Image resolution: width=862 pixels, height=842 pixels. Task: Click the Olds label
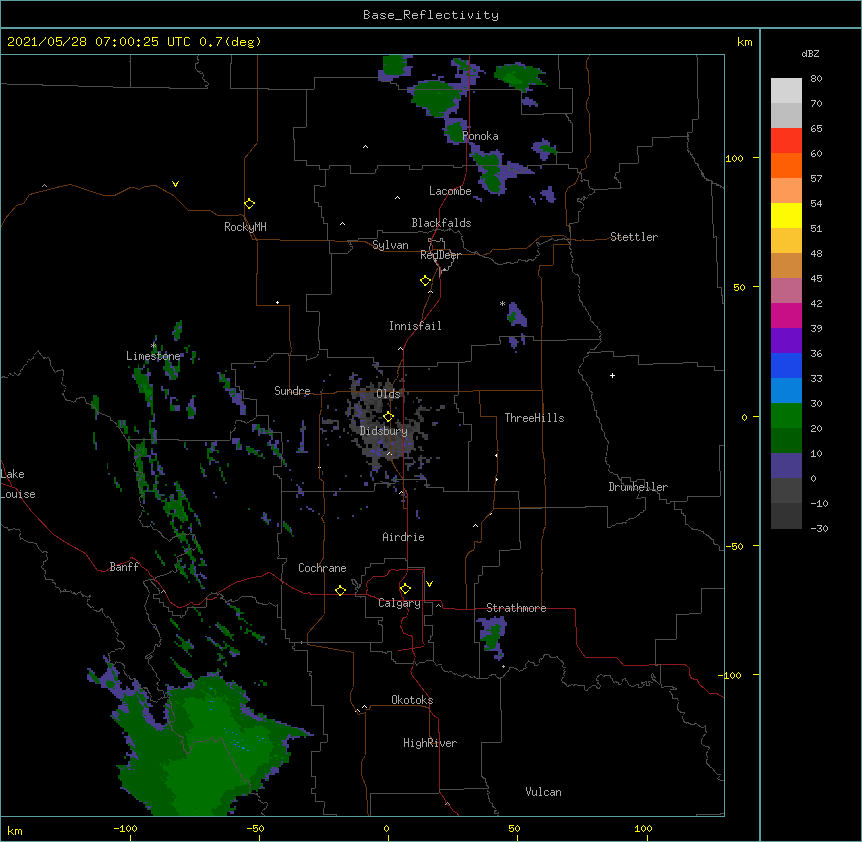click(x=388, y=394)
